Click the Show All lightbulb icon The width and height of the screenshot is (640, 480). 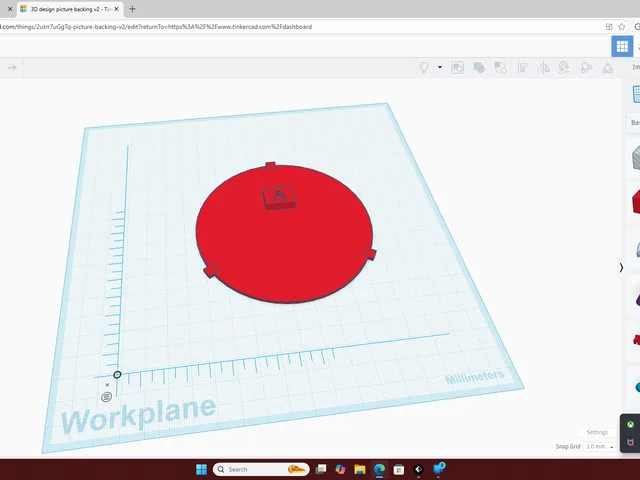tap(424, 67)
